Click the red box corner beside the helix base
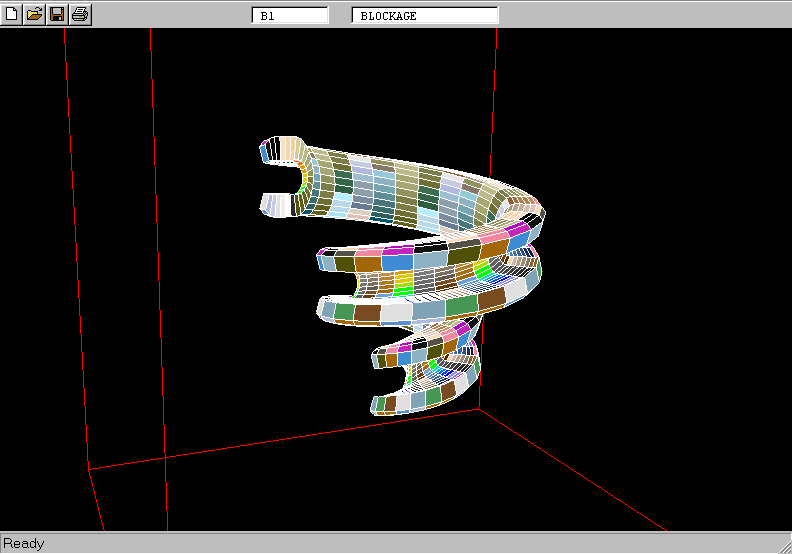 coord(478,408)
